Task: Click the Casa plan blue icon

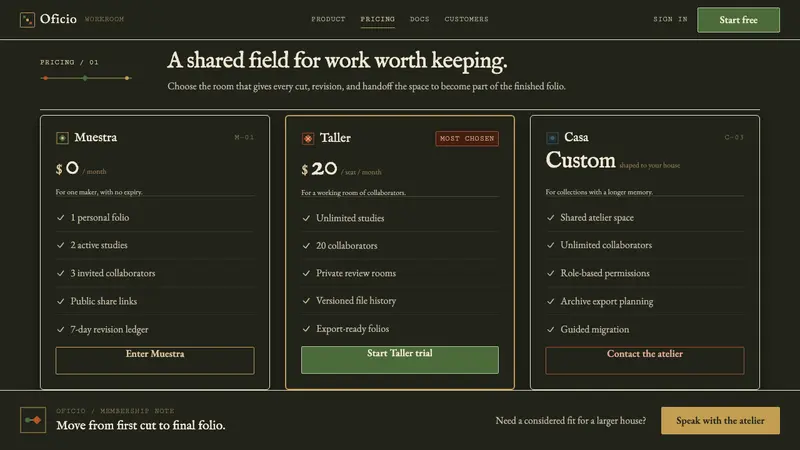Action: point(552,138)
